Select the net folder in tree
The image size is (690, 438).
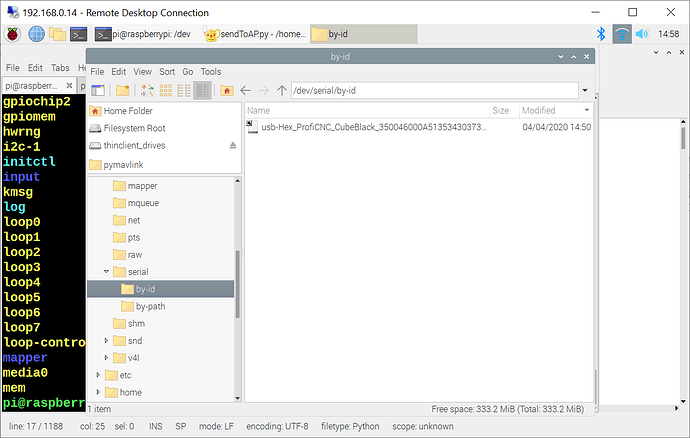(x=134, y=220)
